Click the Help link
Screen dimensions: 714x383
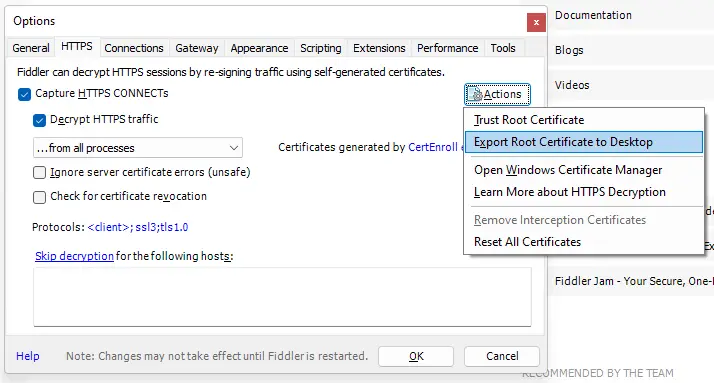click(x=28, y=356)
